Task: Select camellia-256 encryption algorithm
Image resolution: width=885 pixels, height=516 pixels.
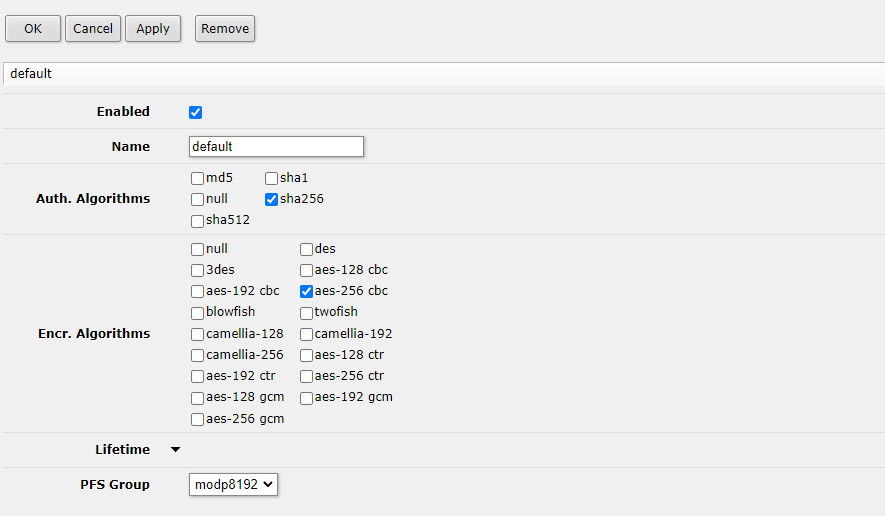Action: pos(197,355)
